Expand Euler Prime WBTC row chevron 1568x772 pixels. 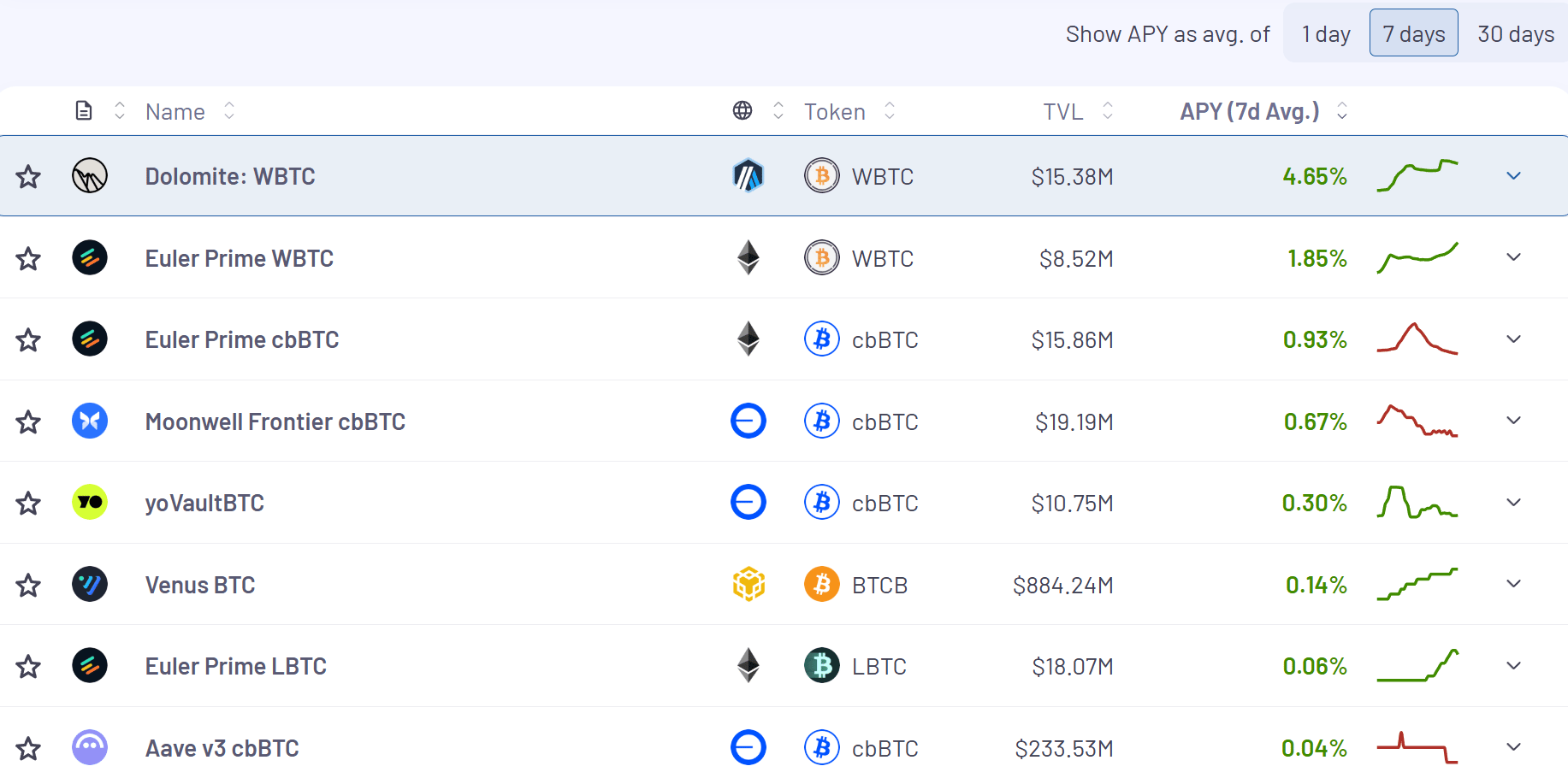(x=1513, y=257)
